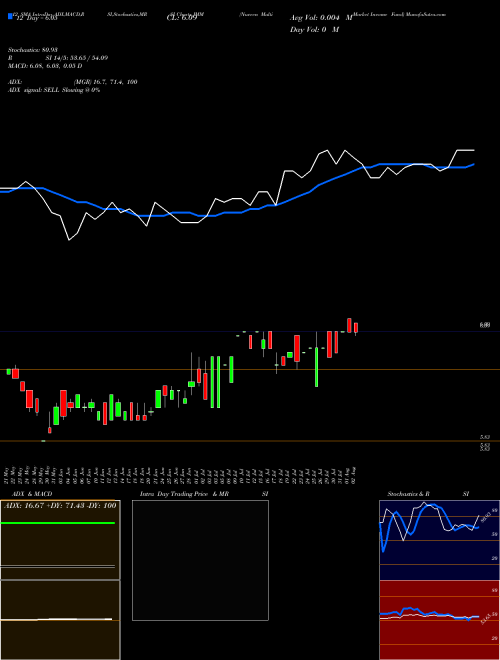Image resolution: width=500 pixels, height=660 pixels.
Task: Click the 'Stochastics: 80.93' reading
Action: click(x=31, y=50)
